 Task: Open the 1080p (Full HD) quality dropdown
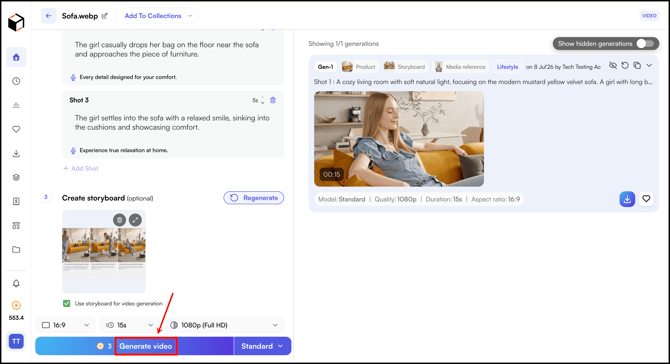224,325
